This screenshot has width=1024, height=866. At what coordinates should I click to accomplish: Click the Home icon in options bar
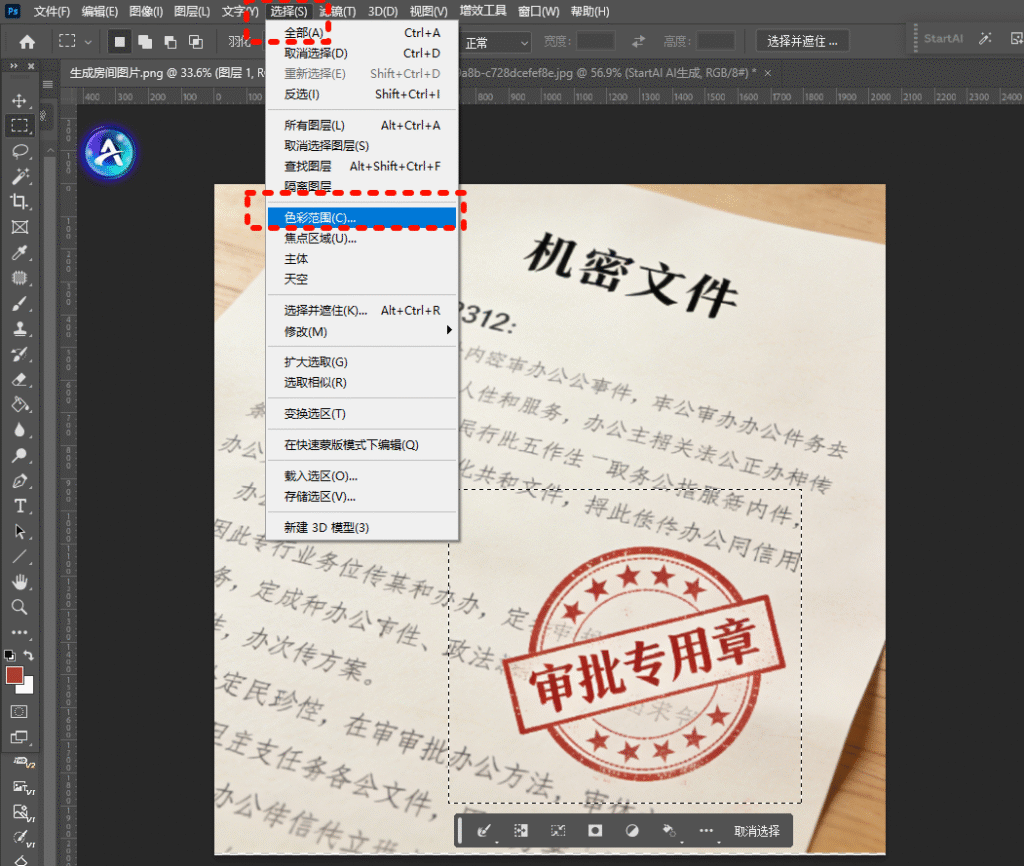coord(27,42)
